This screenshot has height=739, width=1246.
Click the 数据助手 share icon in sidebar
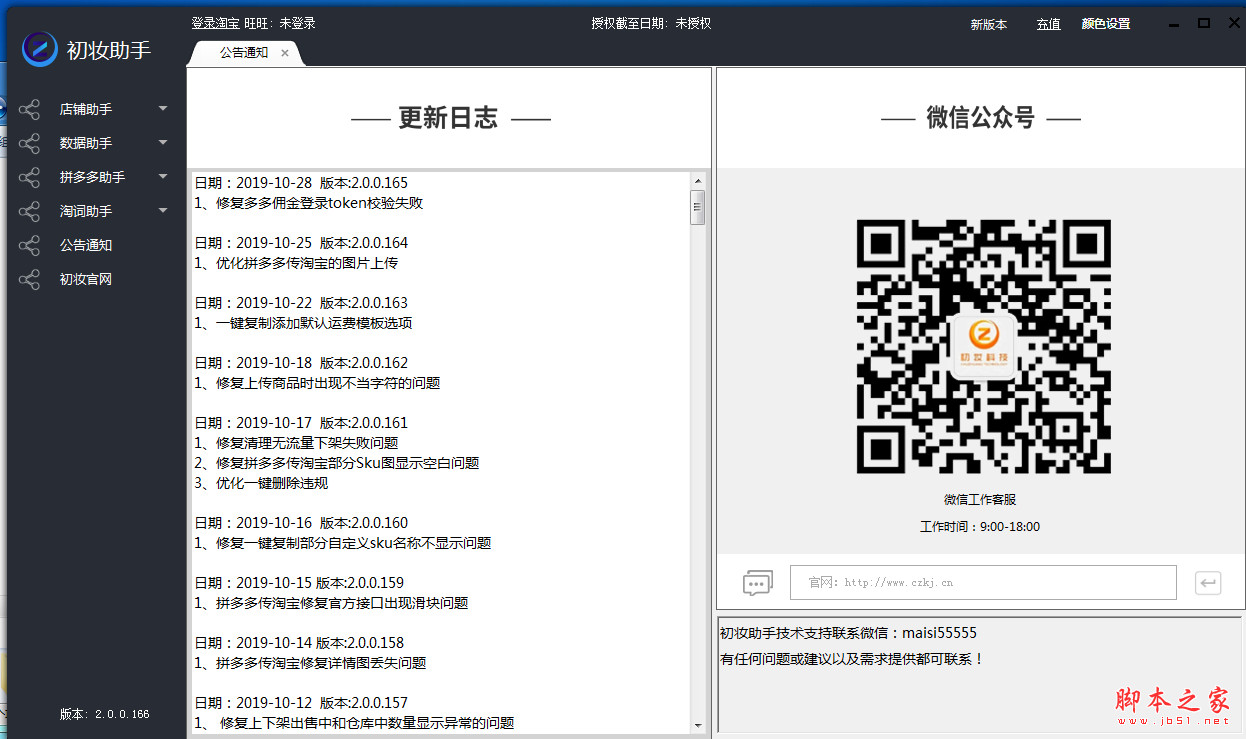coord(30,143)
